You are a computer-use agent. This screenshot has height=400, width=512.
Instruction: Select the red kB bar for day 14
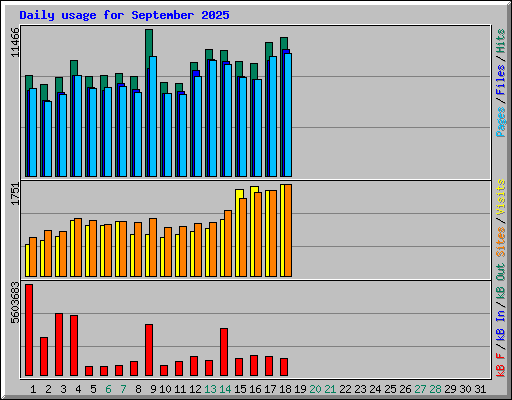click(224, 352)
